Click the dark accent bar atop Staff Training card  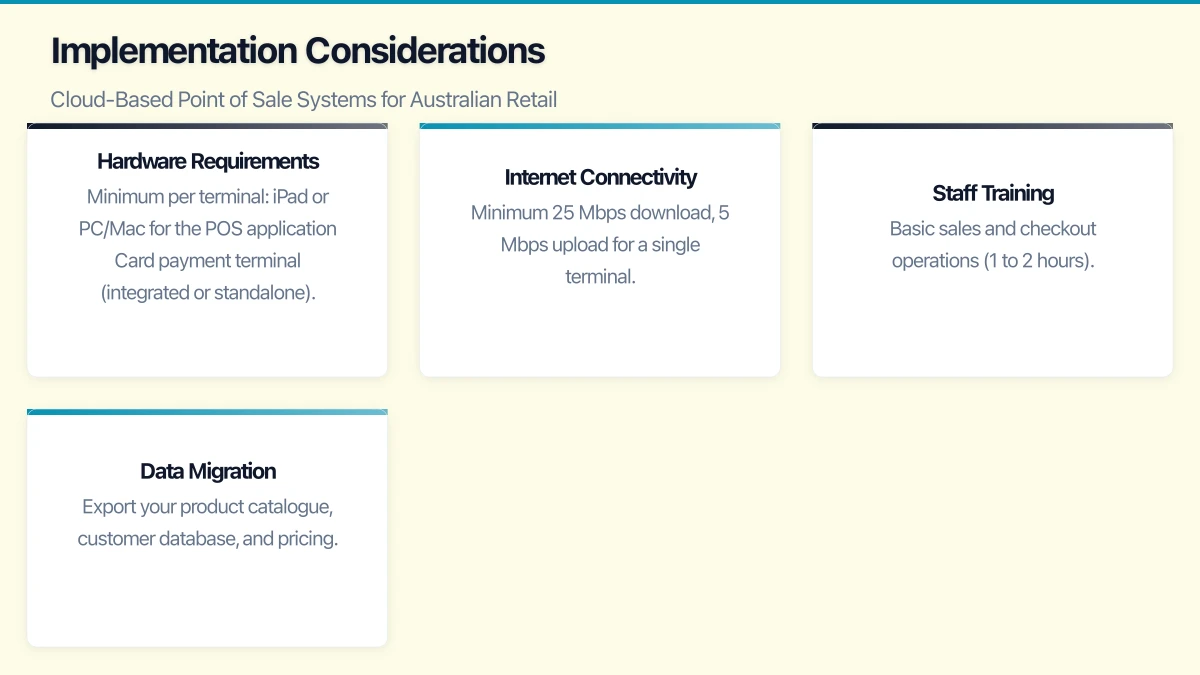pos(993,126)
